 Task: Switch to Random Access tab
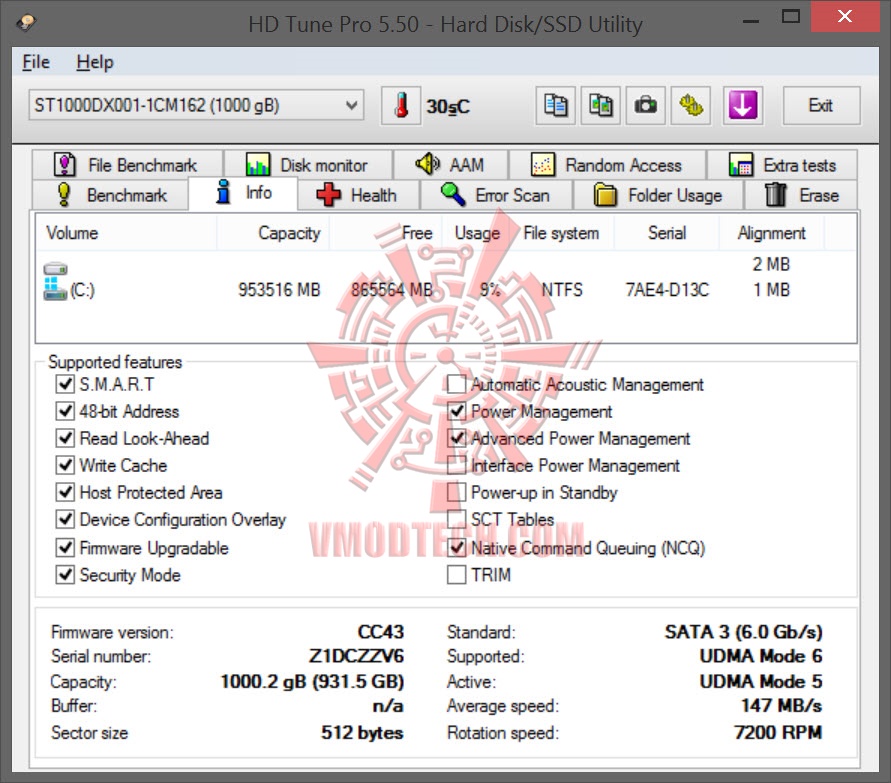click(x=607, y=165)
